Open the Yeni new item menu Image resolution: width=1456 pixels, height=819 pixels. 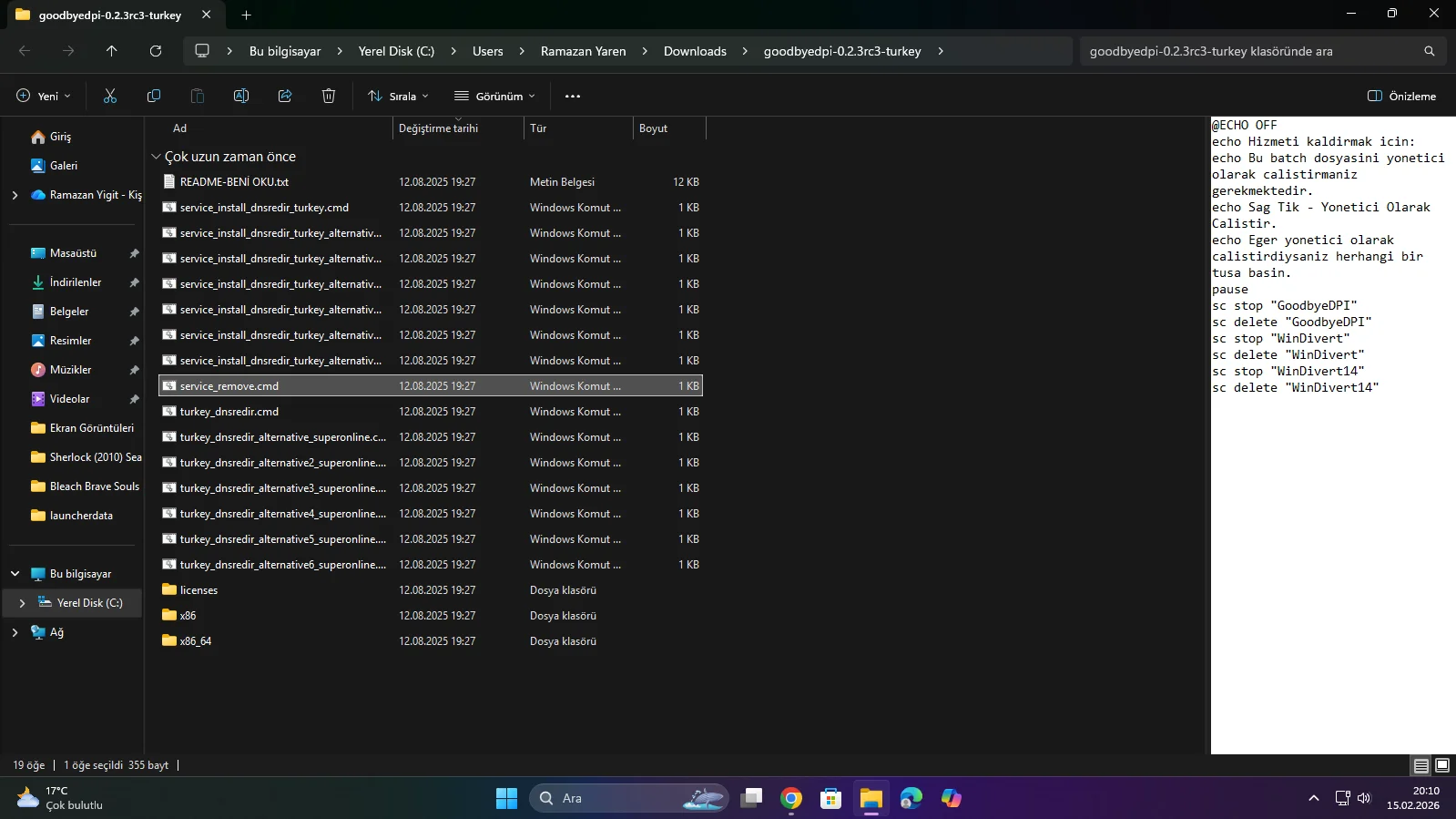coord(44,96)
